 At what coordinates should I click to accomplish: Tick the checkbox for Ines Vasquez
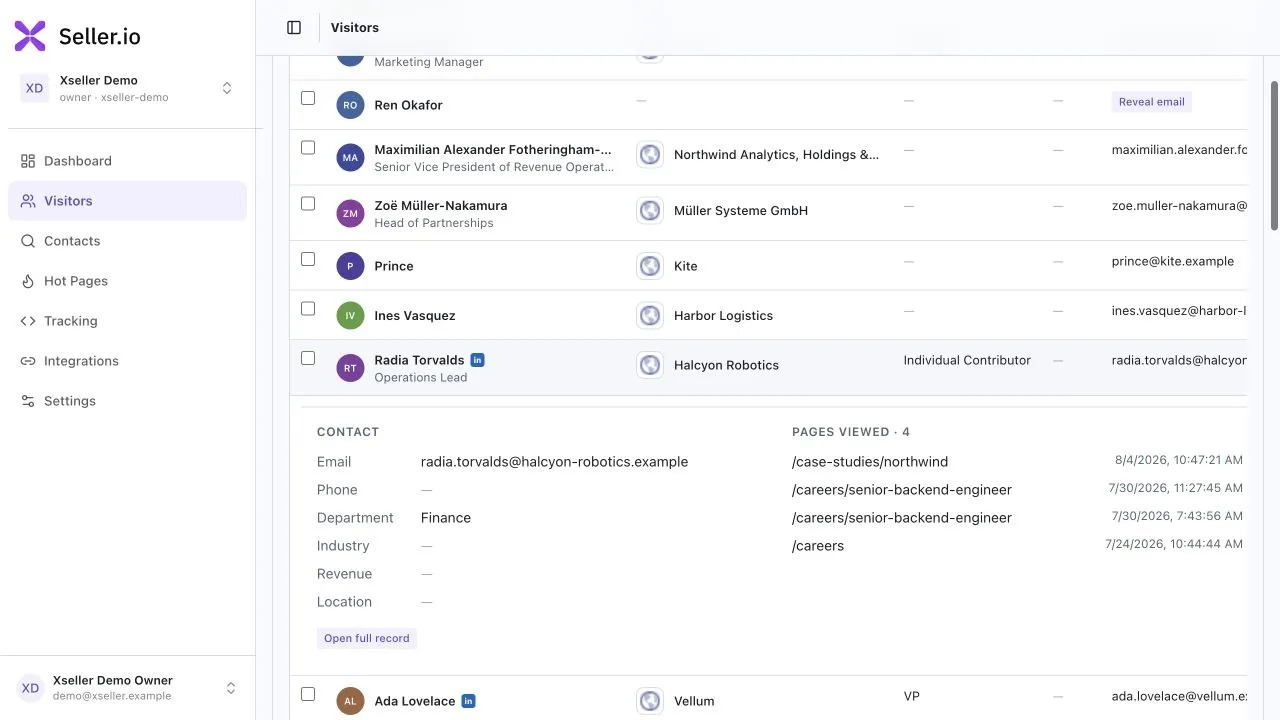coord(308,308)
